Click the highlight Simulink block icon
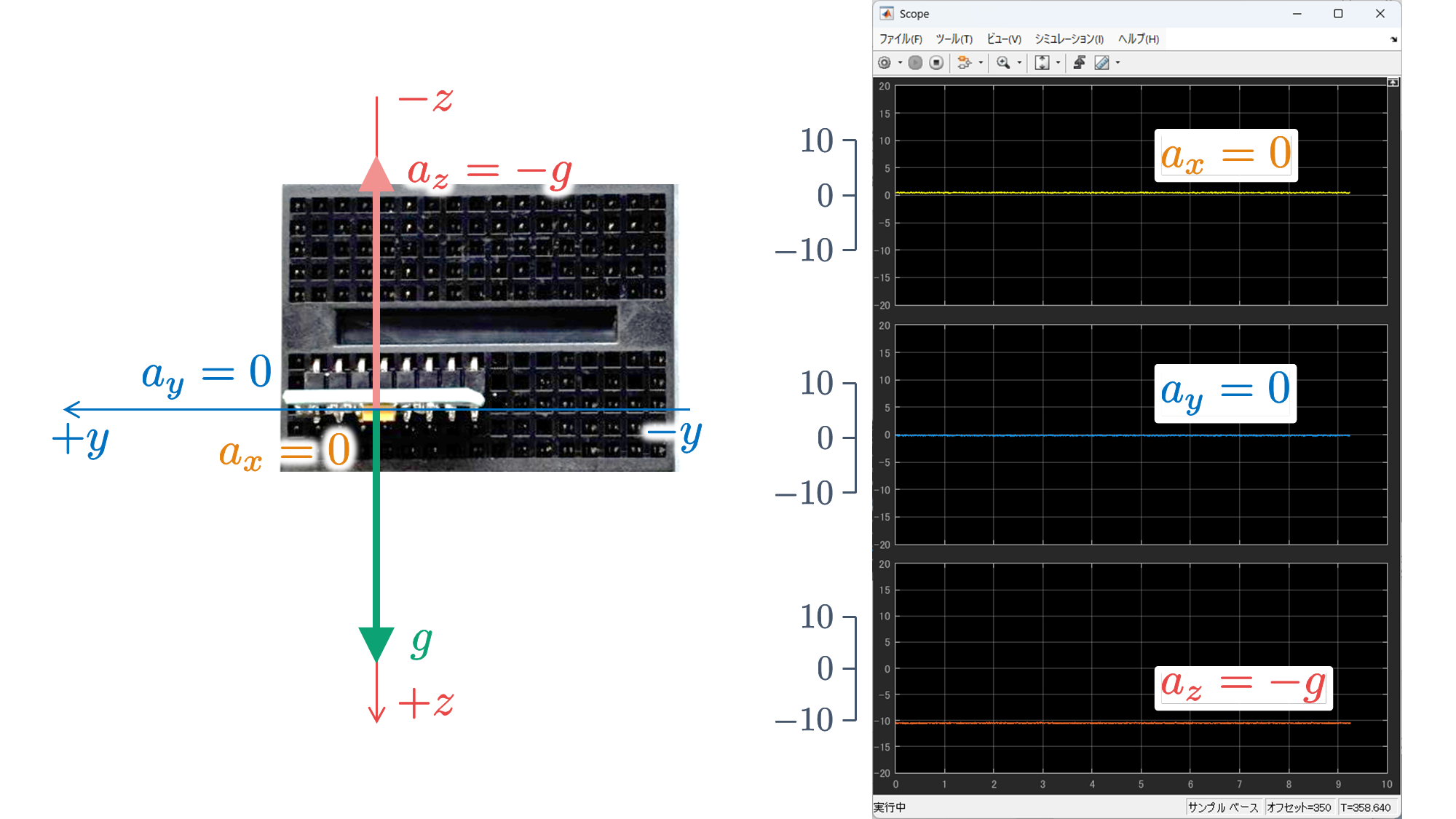The height and width of the screenshot is (819, 1456). pyautogui.click(x=964, y=63)
